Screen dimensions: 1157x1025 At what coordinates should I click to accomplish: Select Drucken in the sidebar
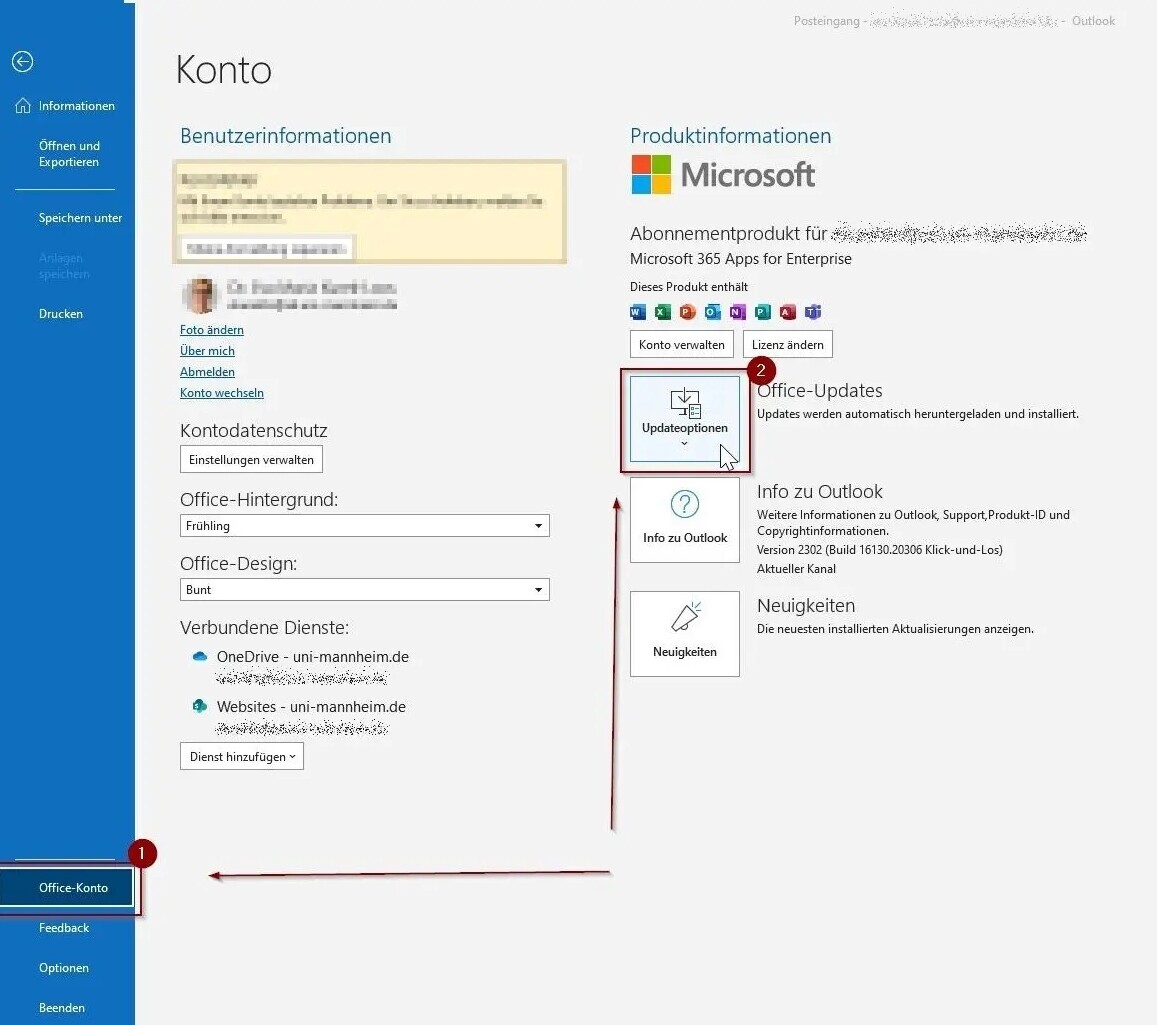click(61, 314)
